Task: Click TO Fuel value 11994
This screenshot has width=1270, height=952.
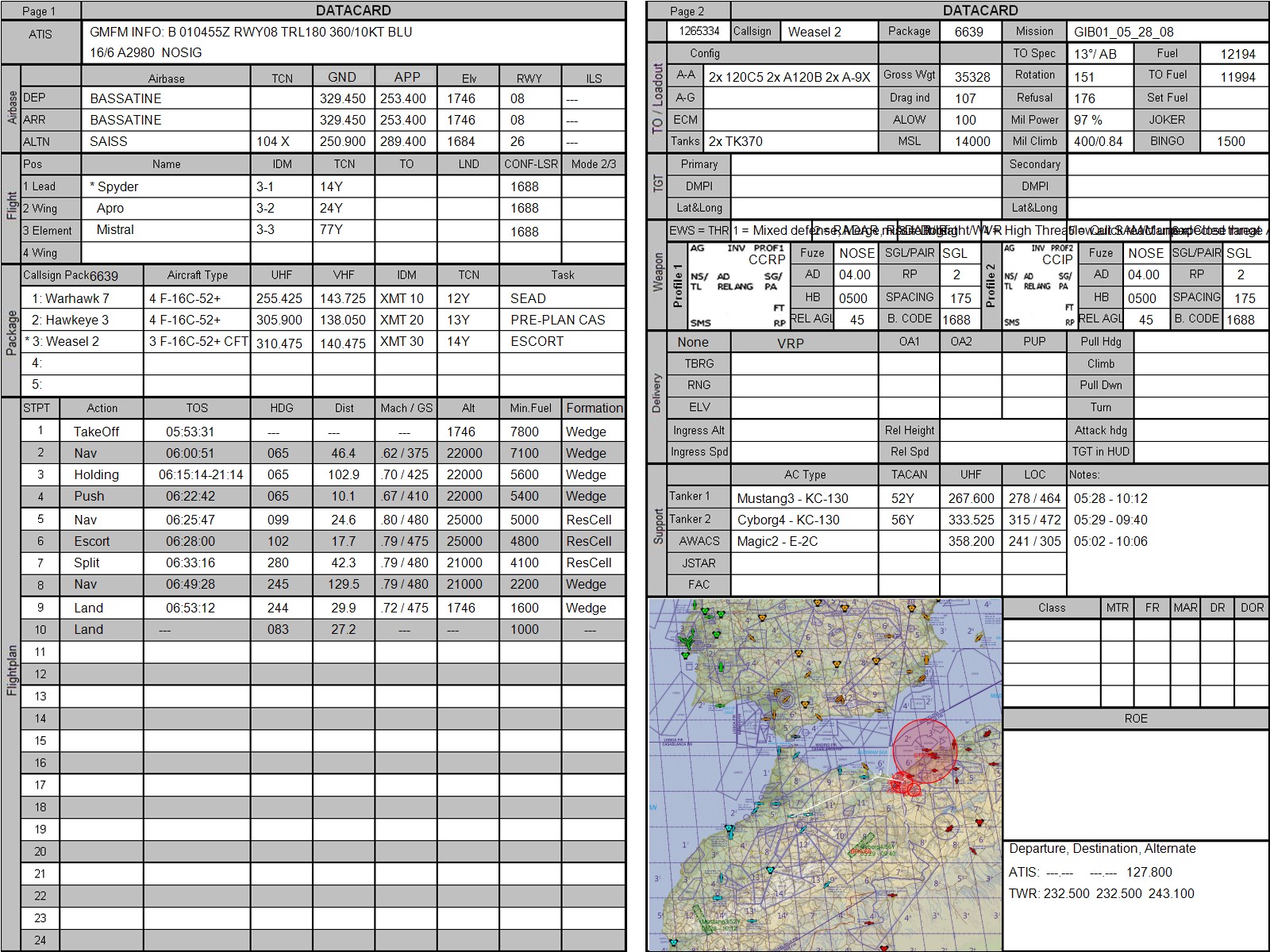Action: coord(1238,76)
